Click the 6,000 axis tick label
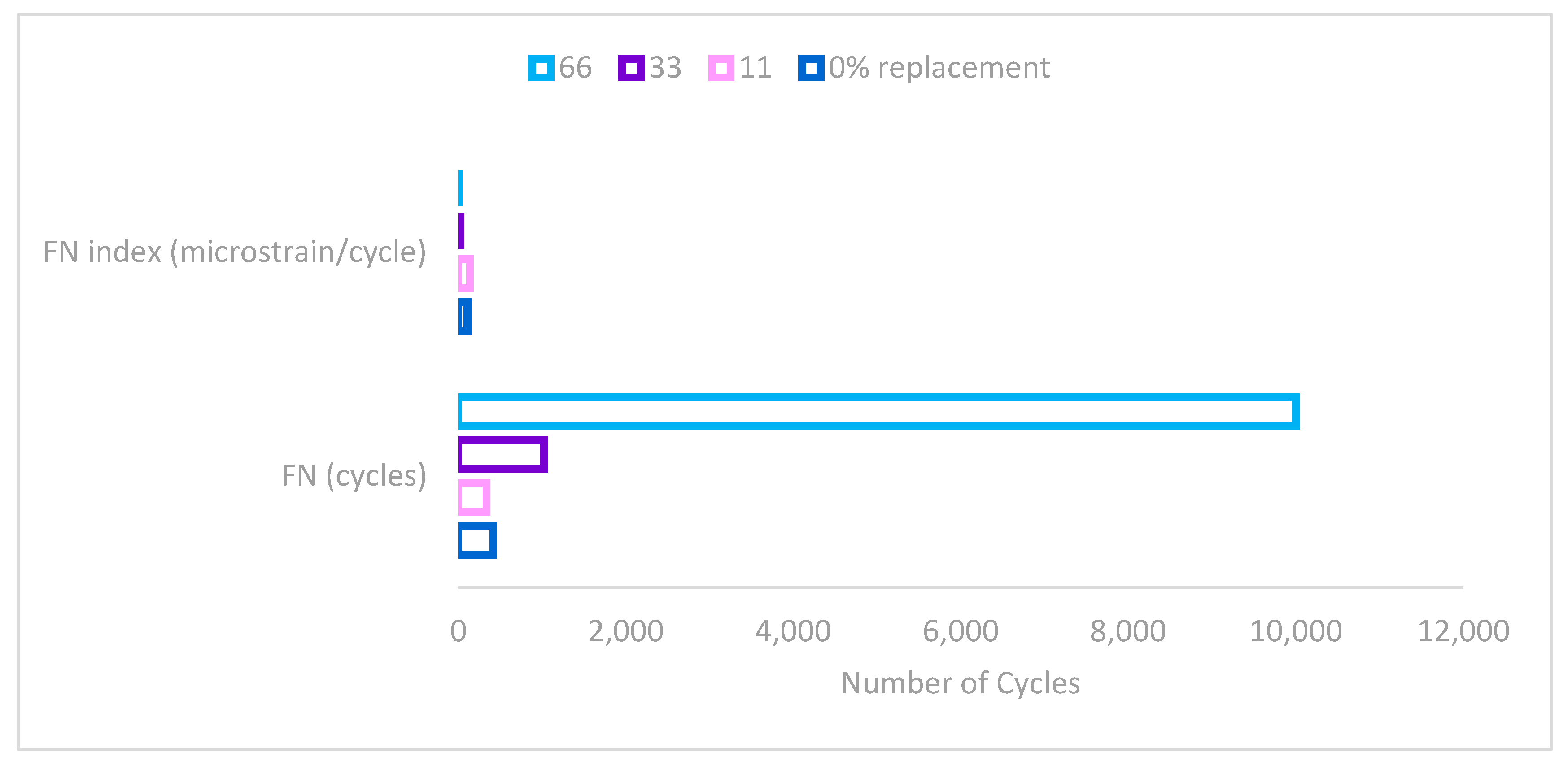Viewport: 1568px width, 770px height. tap(961, 631)
